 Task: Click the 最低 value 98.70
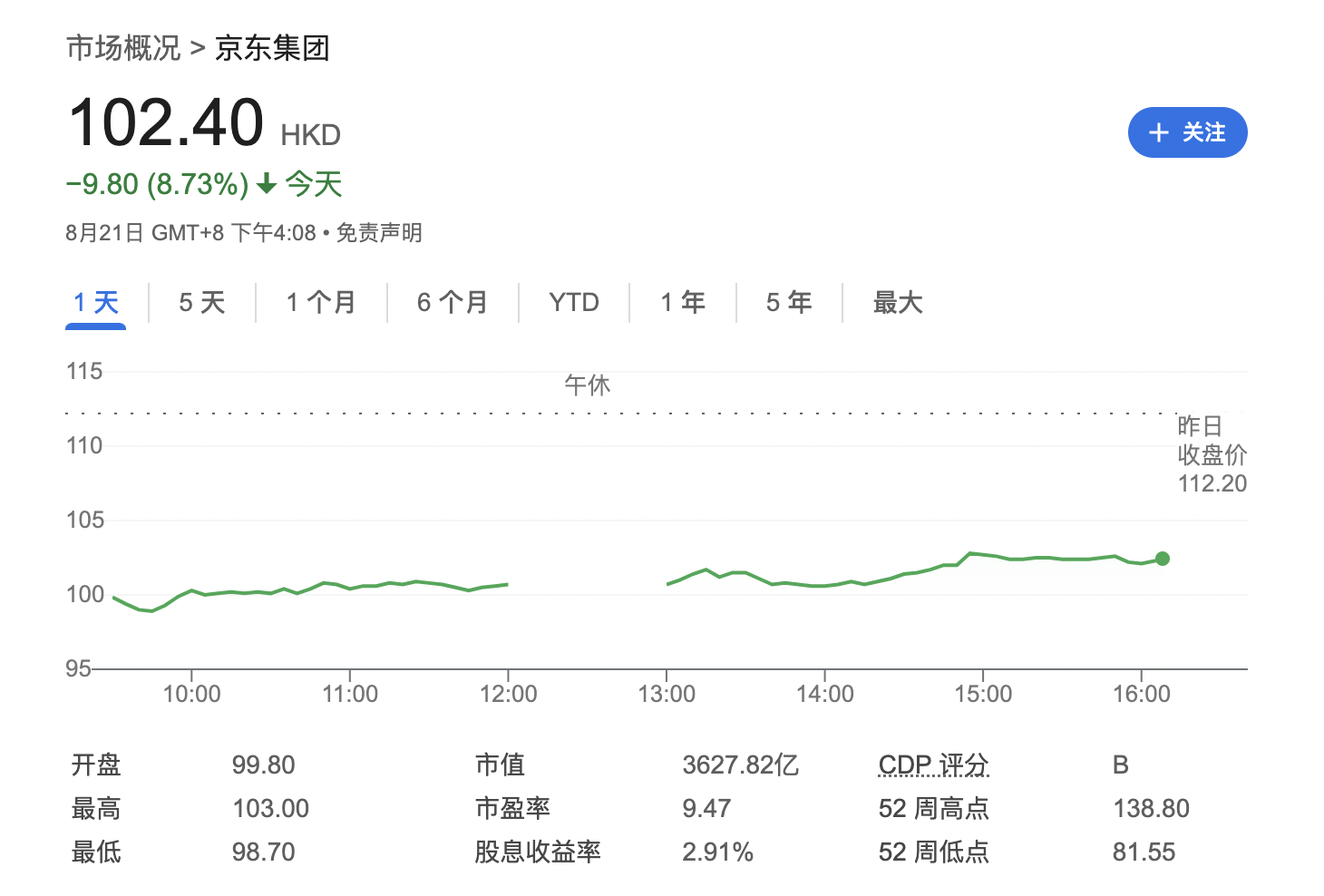pyautogui.click(x=264, y=852)
